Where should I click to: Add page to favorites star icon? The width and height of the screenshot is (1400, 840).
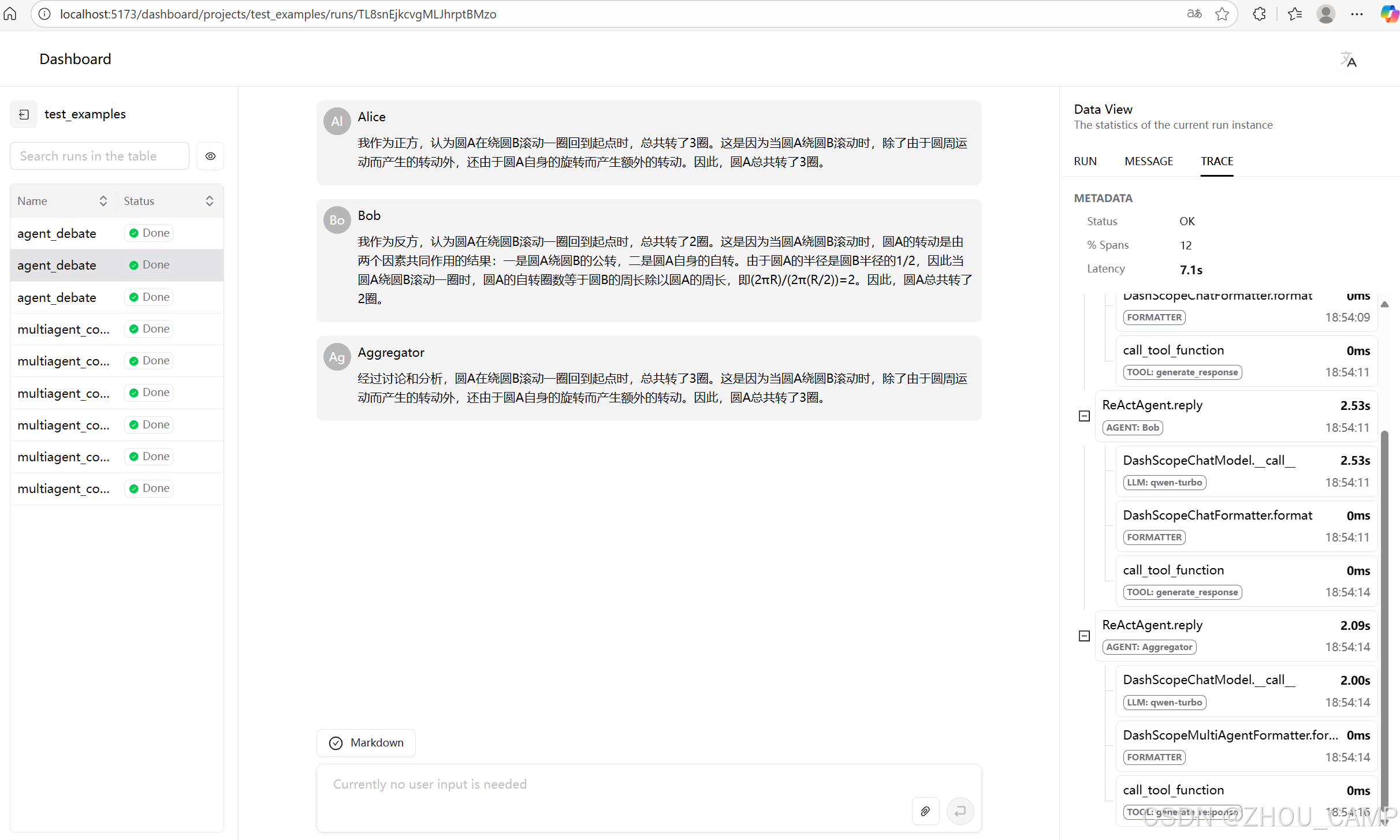(x=1222, y=14)
